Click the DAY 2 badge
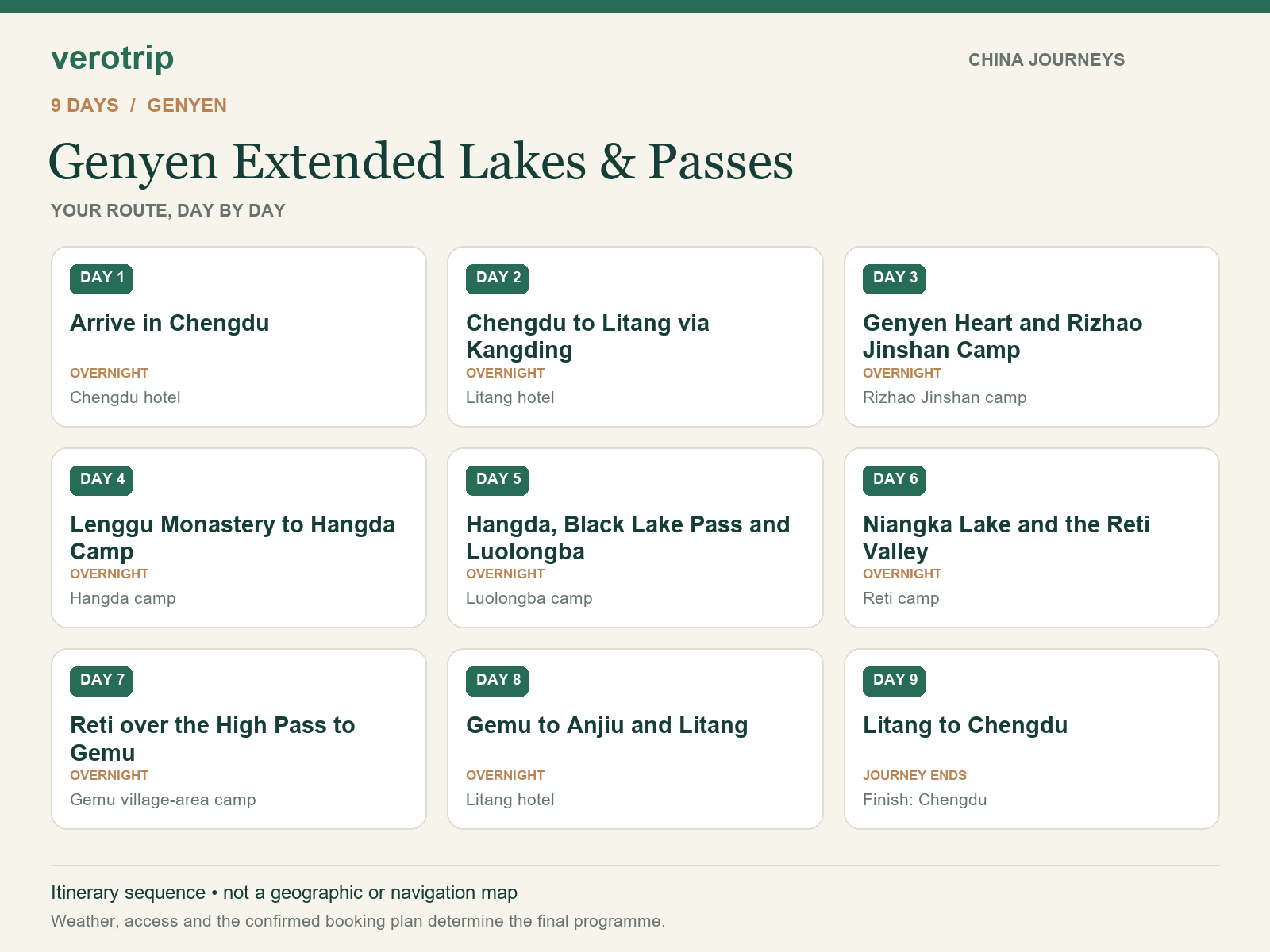The image size is (1270, 952). click(498, 278)
